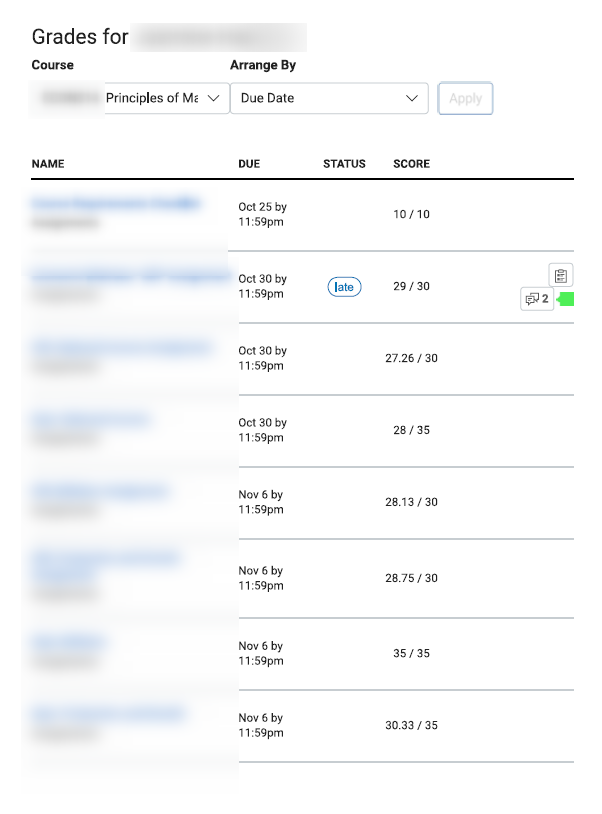Viewport: 602px width, 814px height.
Task: Click the NAME column header
Action: coord(48,164)
